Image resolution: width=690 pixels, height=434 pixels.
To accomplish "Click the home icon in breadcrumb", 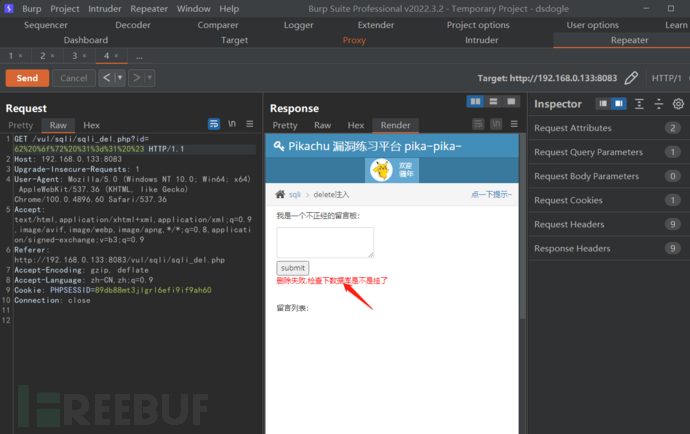I will click(x=280, y=194).
